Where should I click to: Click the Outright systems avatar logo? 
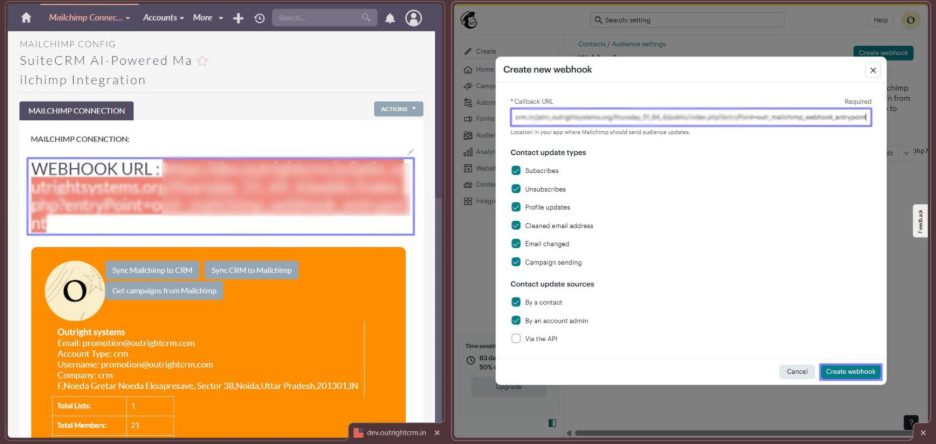click(x=75, y=291)
